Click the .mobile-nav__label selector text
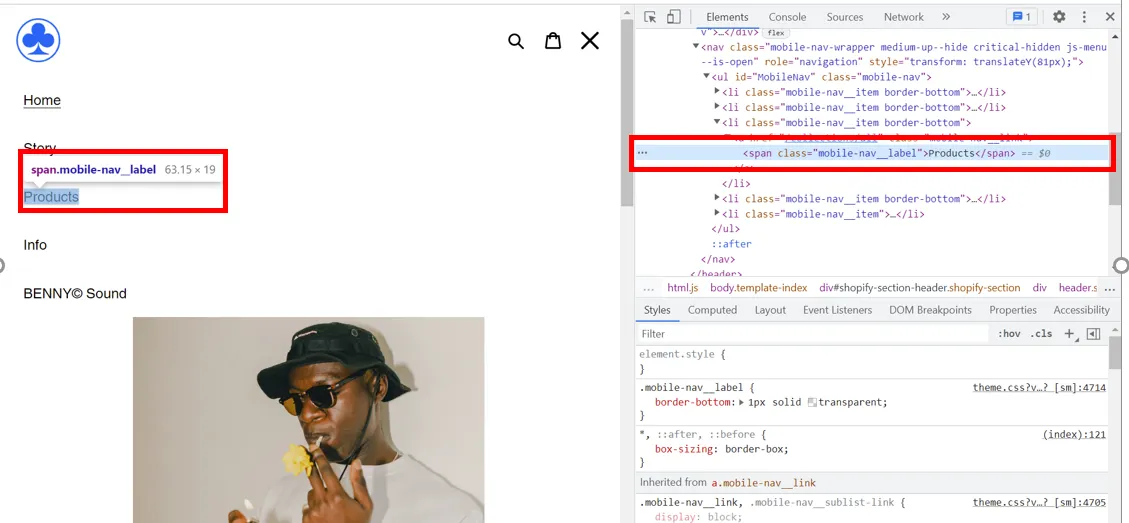Screen dimensions: 1129x523 coord(693,388)
